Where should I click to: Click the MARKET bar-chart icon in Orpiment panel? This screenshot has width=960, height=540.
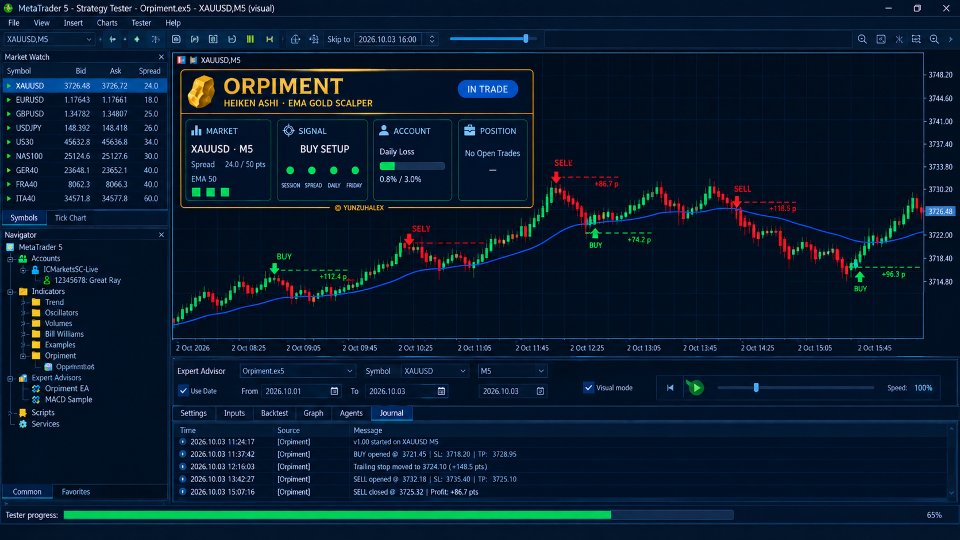pyautogui.click(x=197, y=130)
